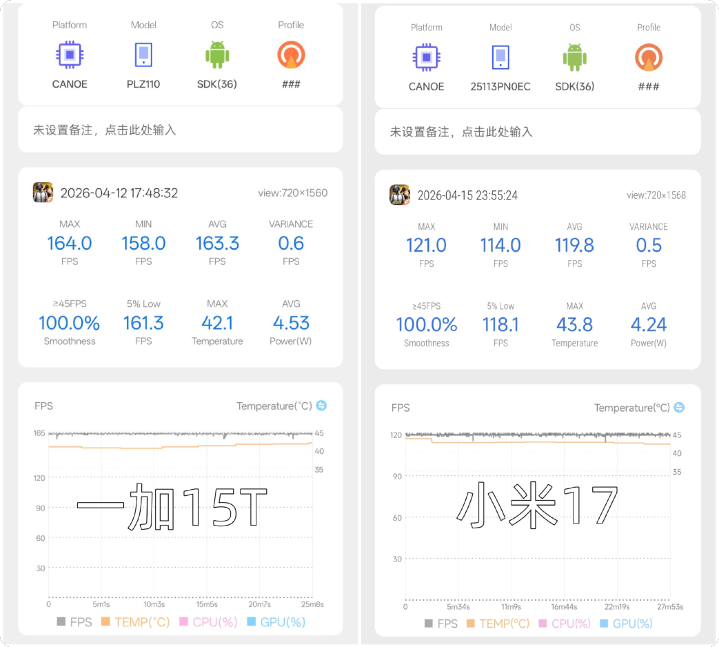Click the 42.1 MAX Temperature value
This screenshot has width=719, height=647.
217,323
